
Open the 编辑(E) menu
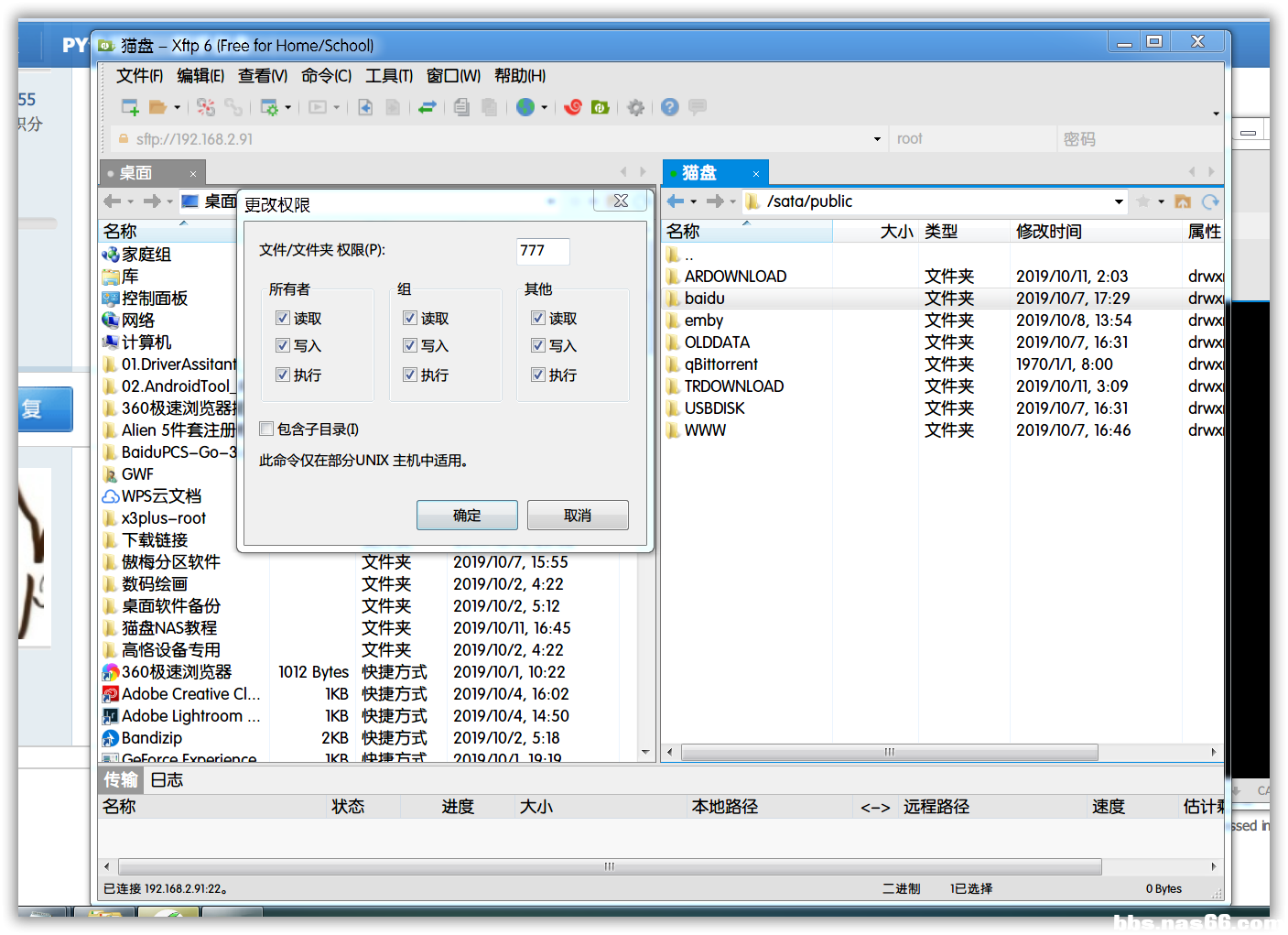(x=200, y=76)
